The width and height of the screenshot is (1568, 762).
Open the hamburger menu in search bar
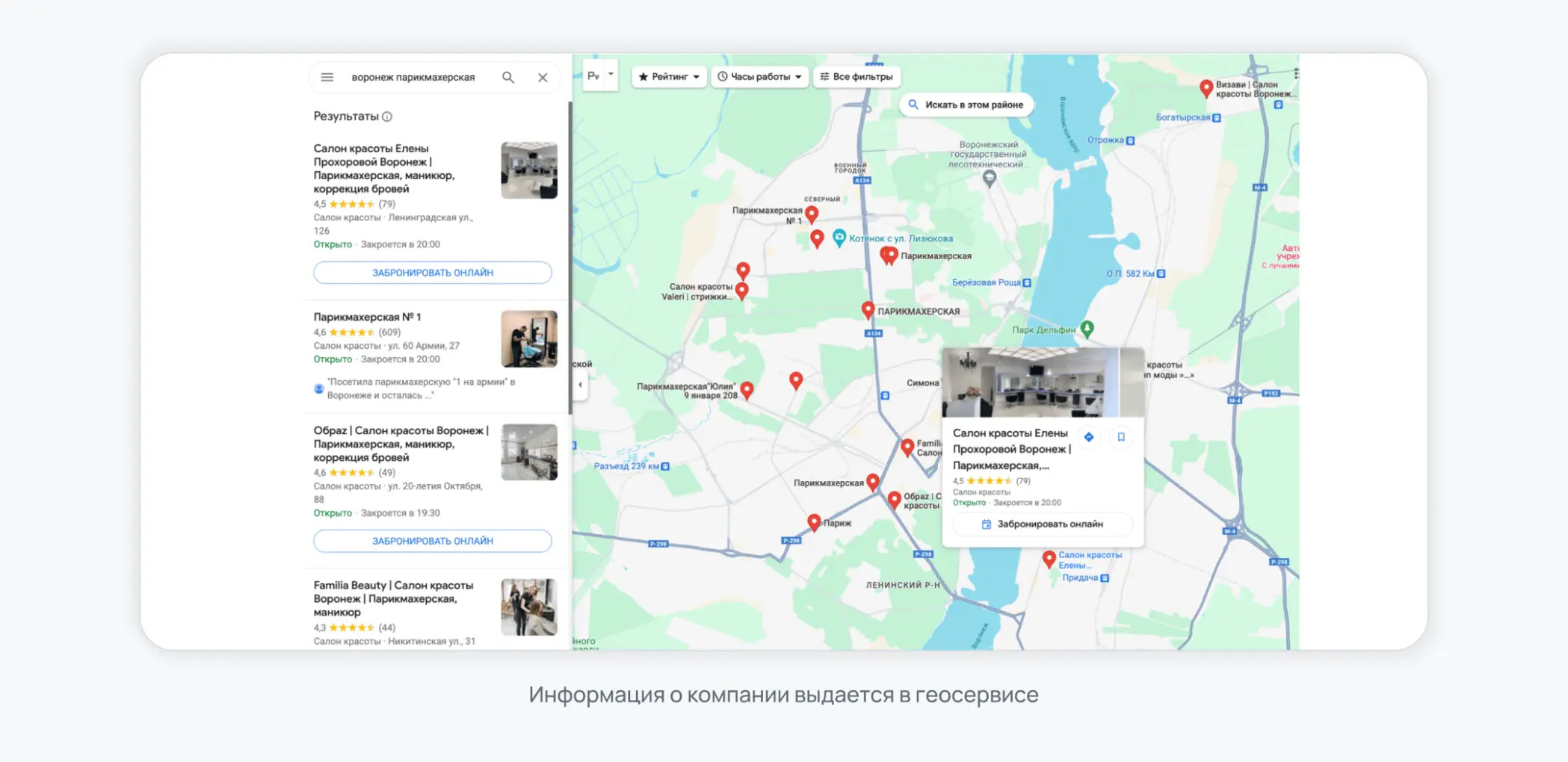[x=327, y=77]
